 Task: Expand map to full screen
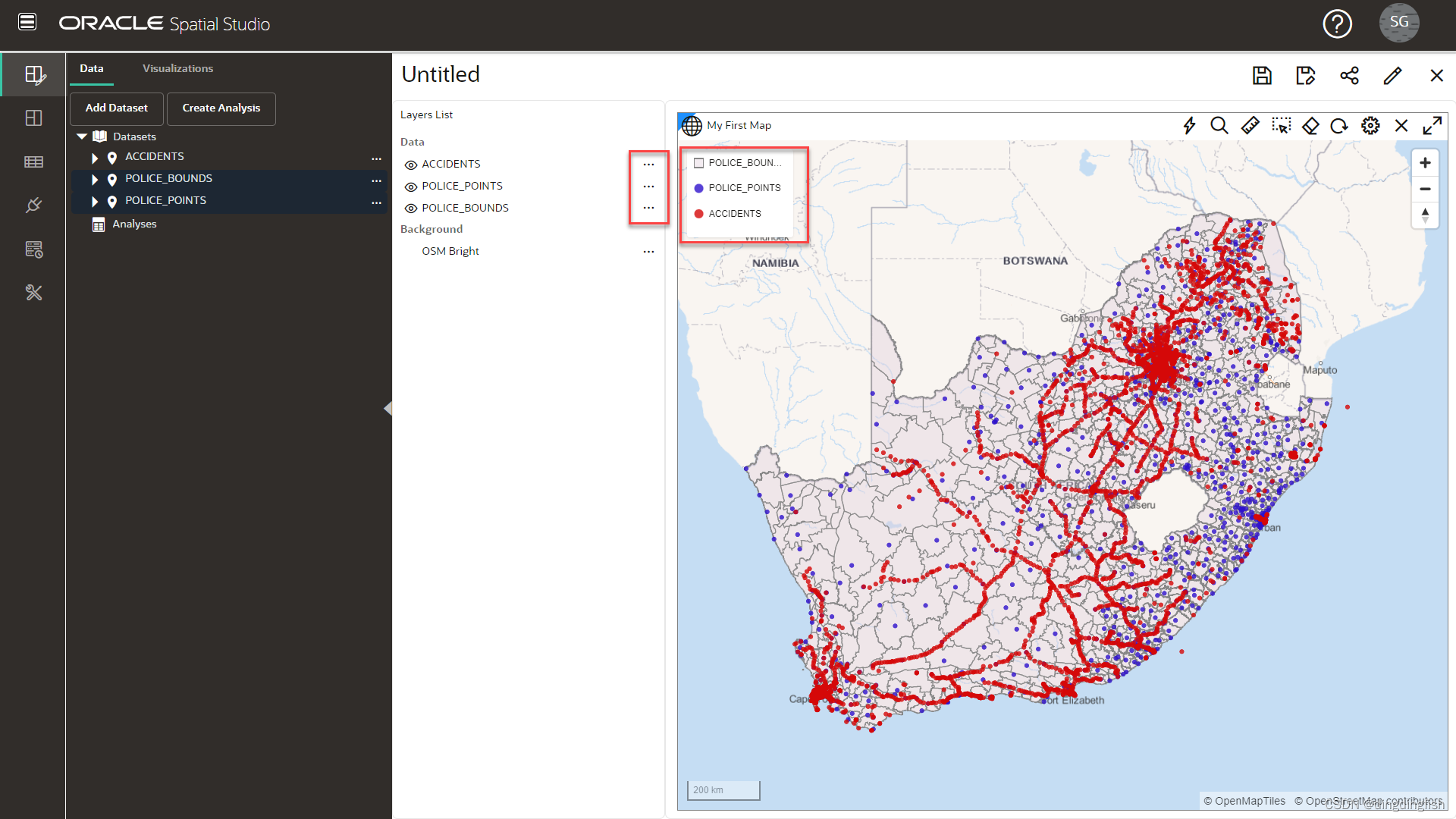point(1432,126)
